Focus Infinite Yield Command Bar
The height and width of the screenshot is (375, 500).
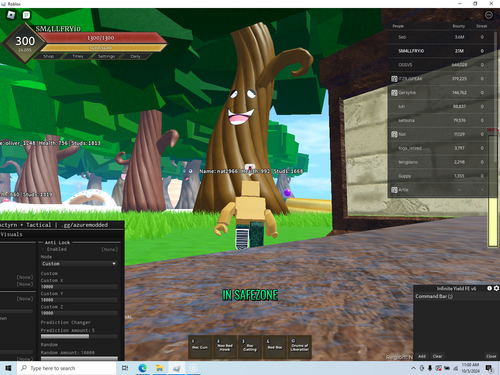coord(456,296)
